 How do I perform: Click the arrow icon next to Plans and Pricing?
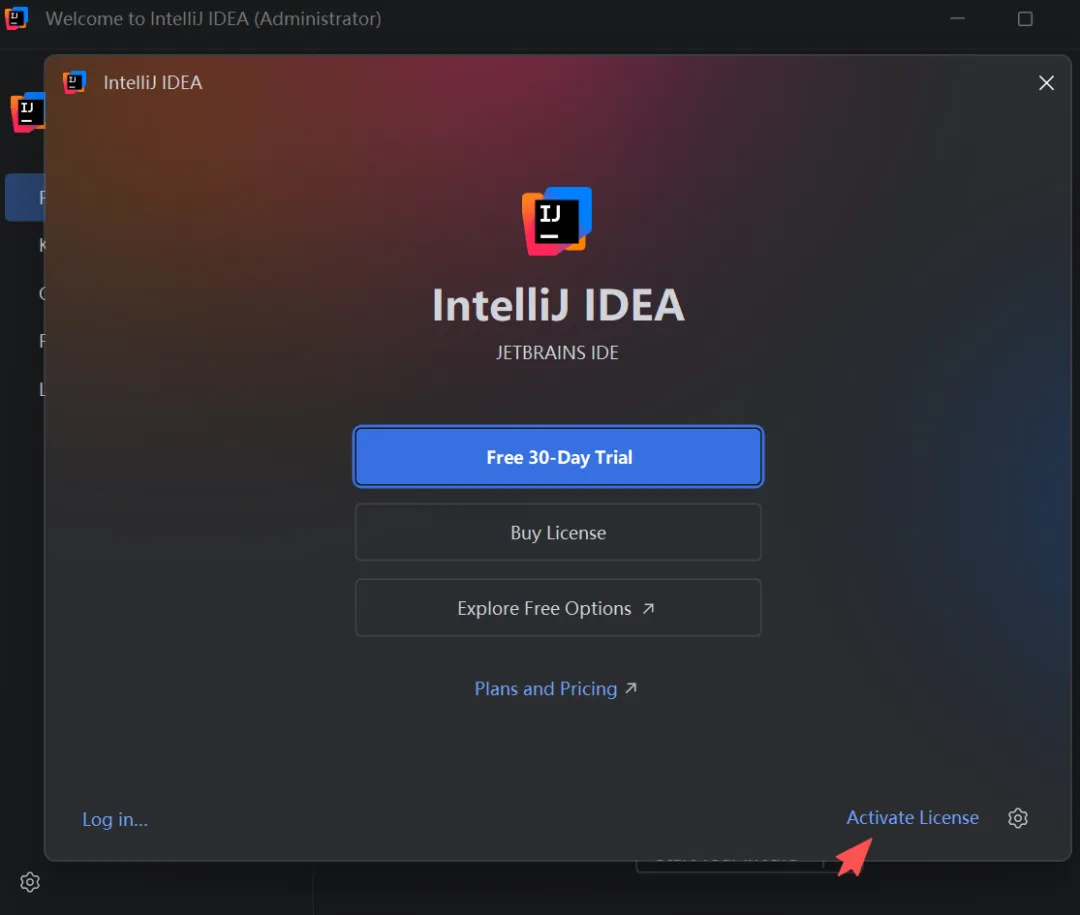[631, 688]
